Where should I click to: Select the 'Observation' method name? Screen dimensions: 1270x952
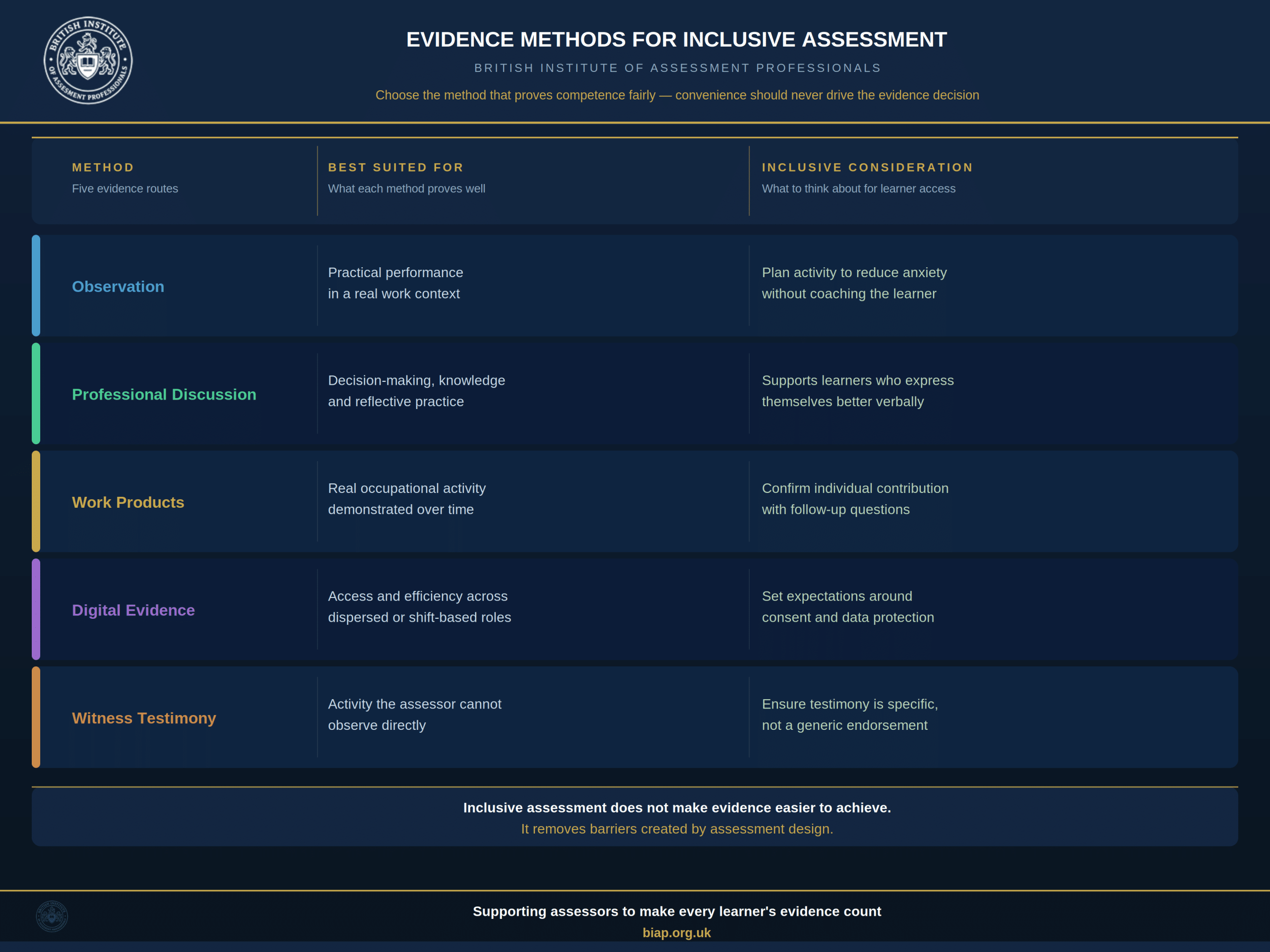coord(118,287)
